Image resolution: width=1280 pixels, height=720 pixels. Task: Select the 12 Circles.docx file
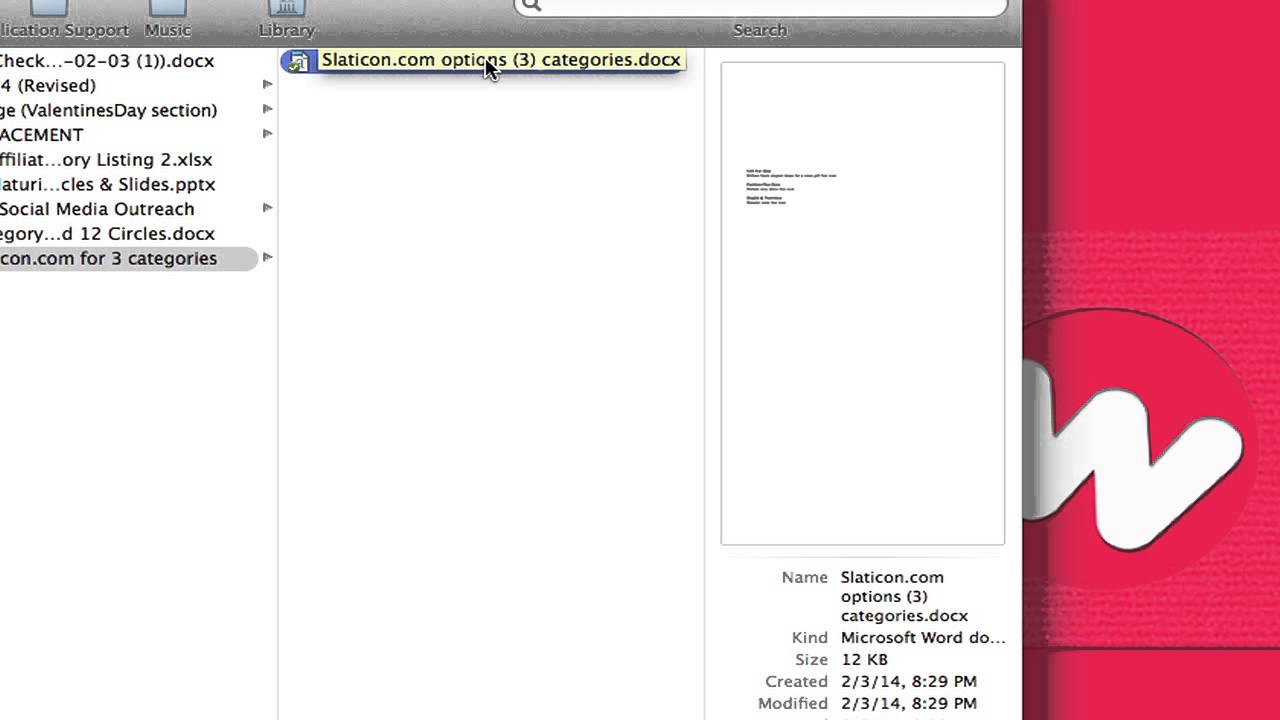point(108,234)
